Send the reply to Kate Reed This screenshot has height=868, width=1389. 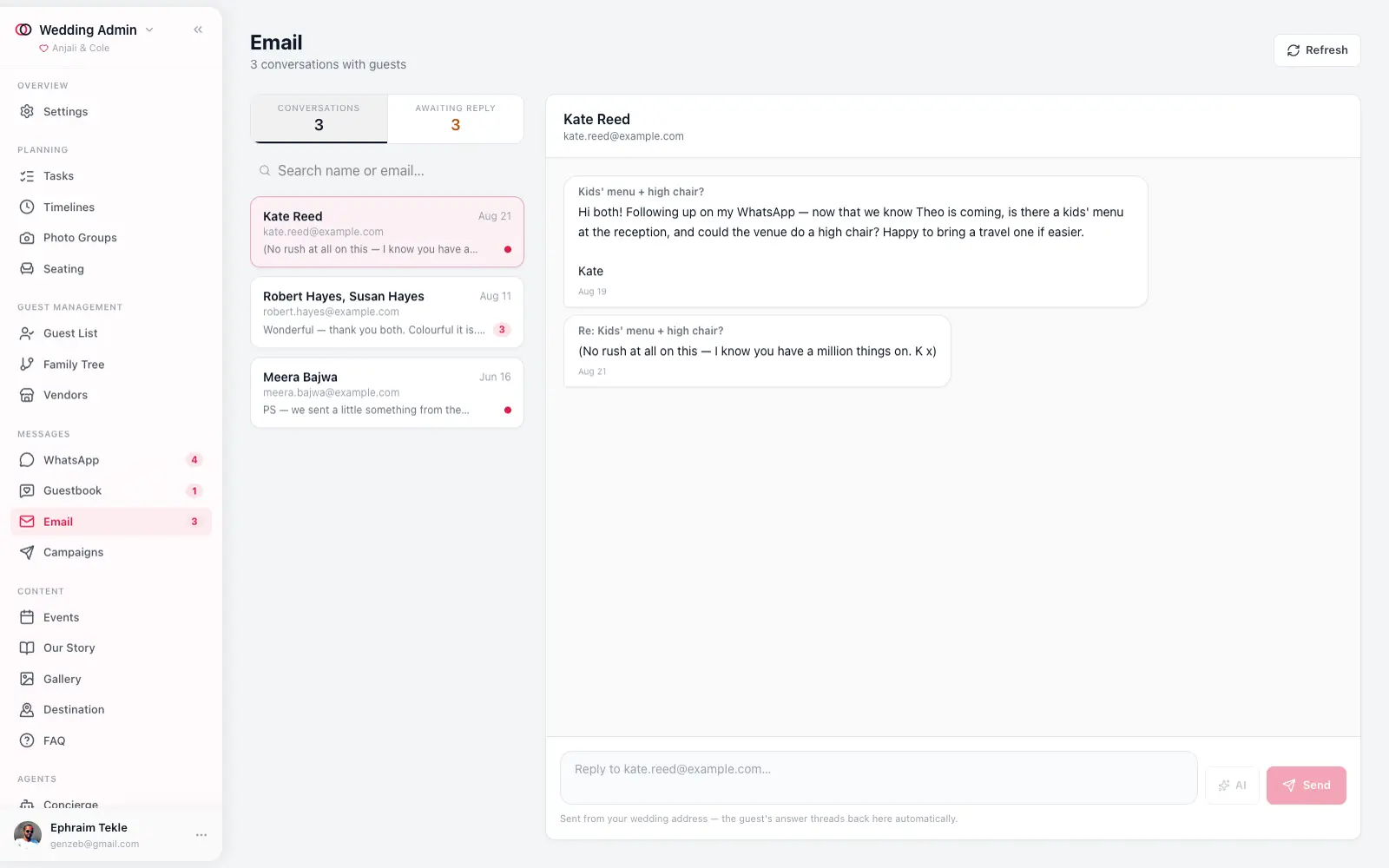tap(1306, 786)
